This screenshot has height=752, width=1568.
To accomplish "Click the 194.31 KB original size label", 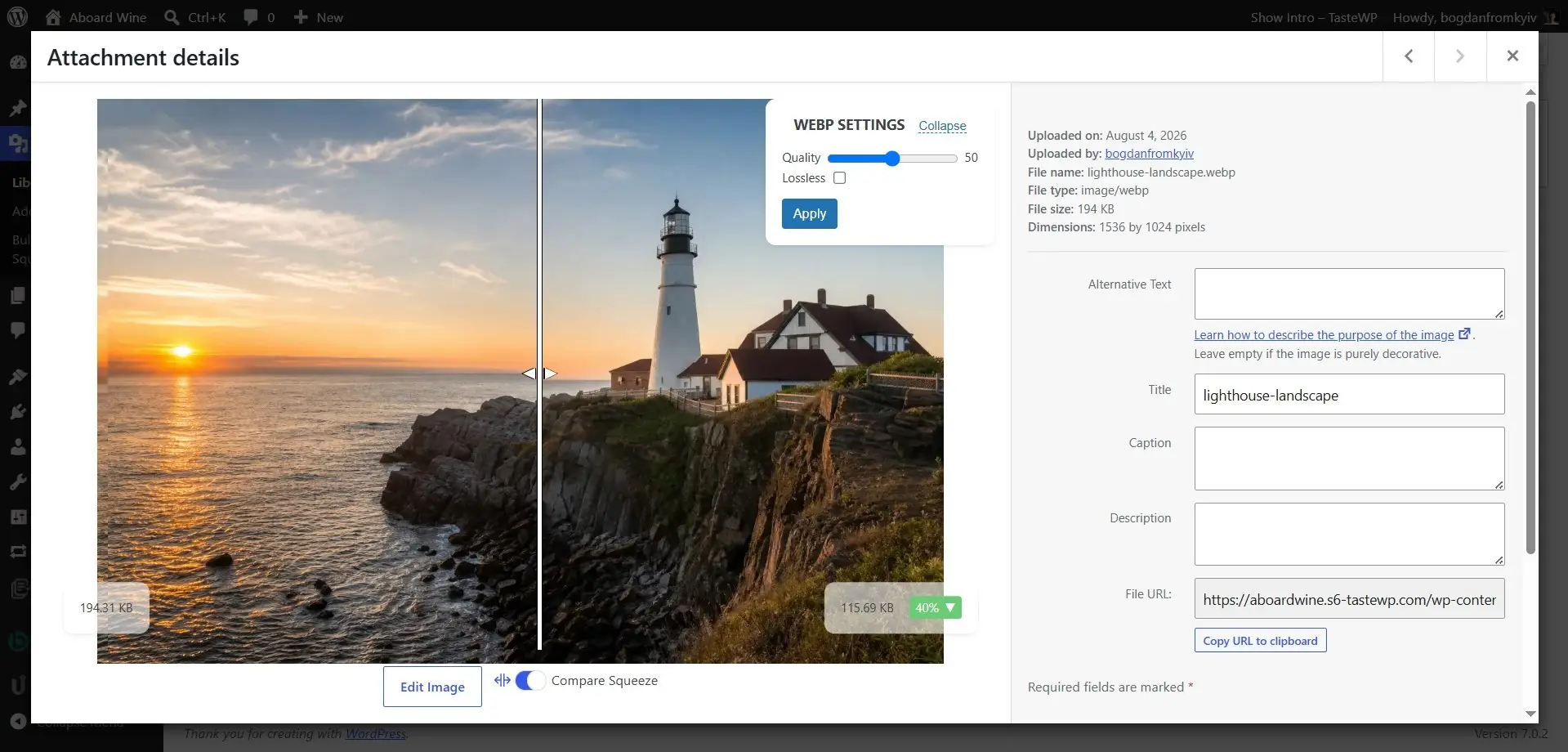I will [x=106, y=607].
